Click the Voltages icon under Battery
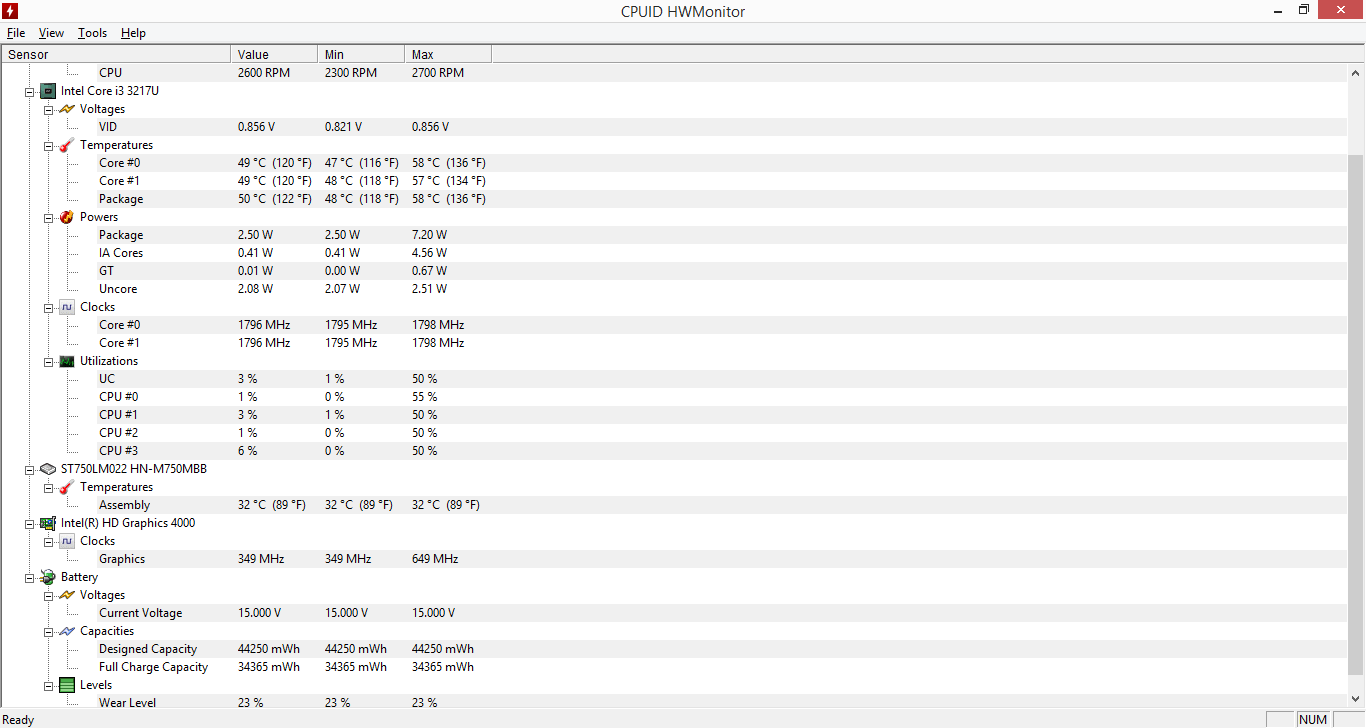 pos(67,595)
